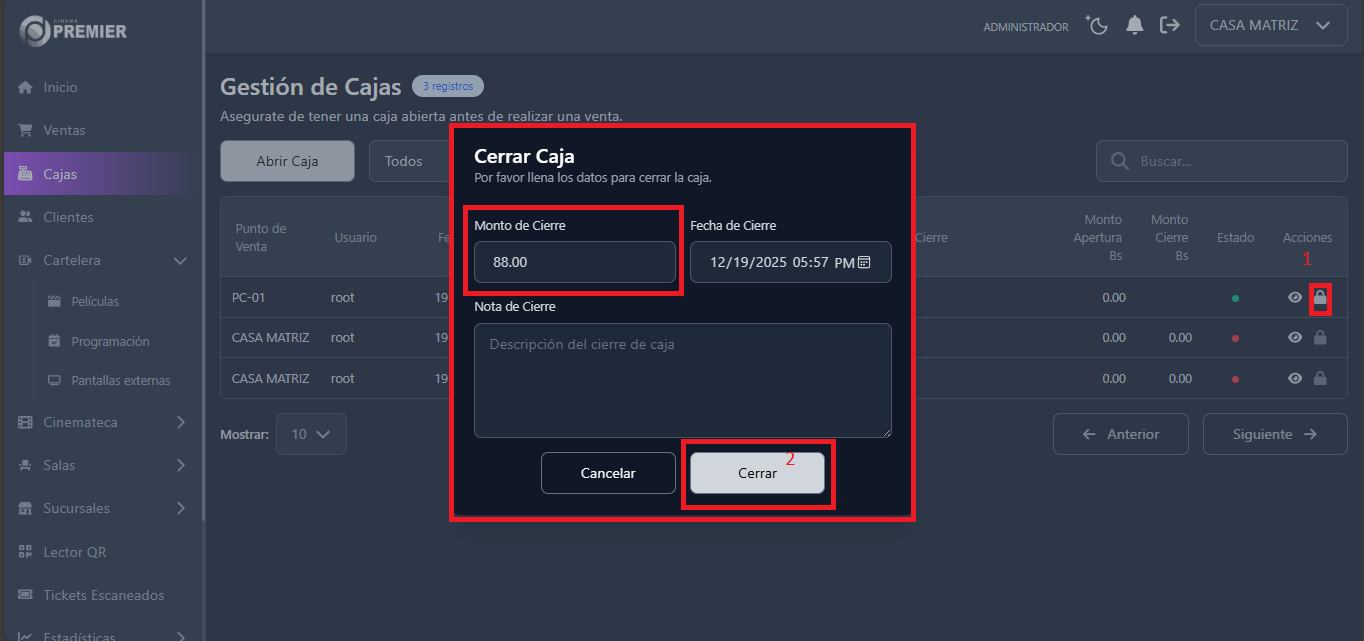Open Clientes page in sidebar
This screenshot has width=1364, height=641.
pos(68,217)
